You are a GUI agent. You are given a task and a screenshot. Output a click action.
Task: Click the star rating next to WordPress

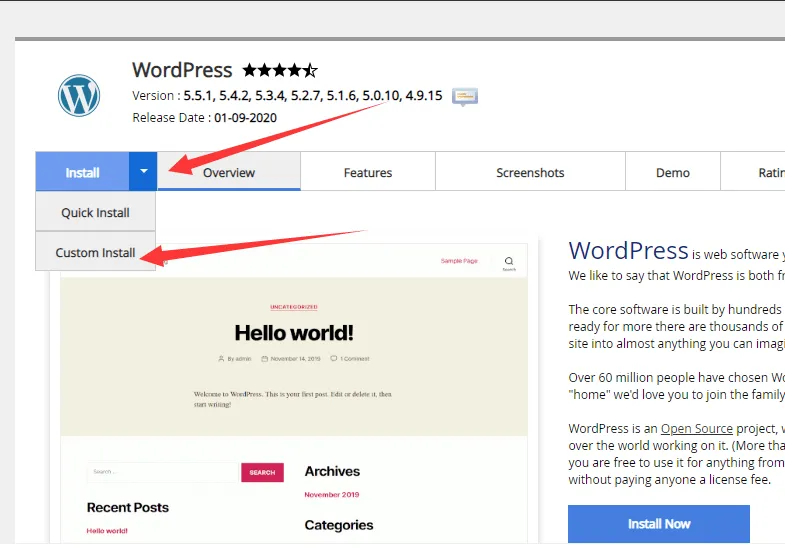[280, 70]
